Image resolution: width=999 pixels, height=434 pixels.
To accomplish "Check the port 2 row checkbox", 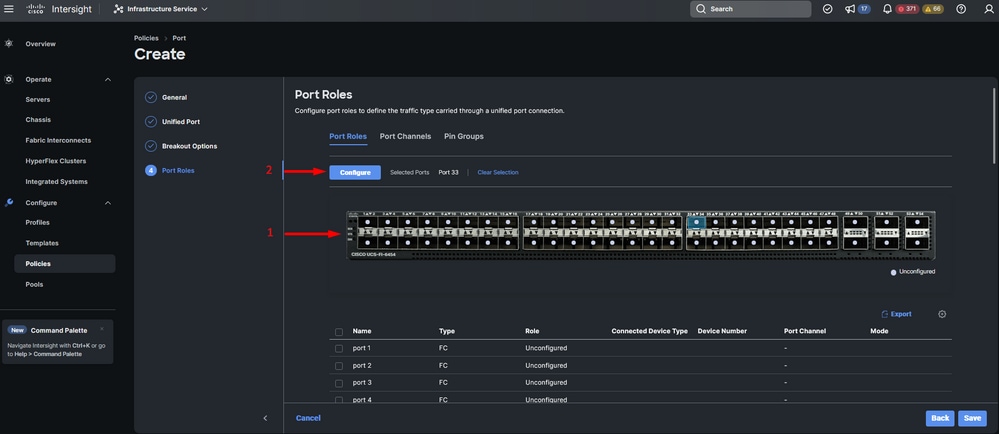I will 339,366.
